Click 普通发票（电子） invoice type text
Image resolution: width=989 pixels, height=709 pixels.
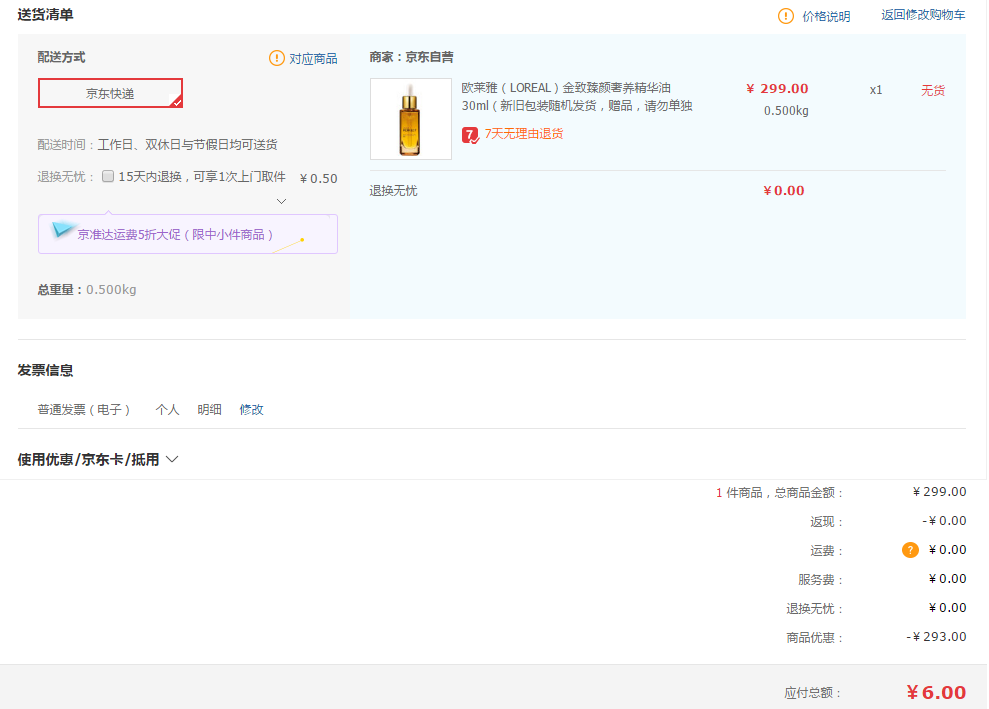coord(84,410)
